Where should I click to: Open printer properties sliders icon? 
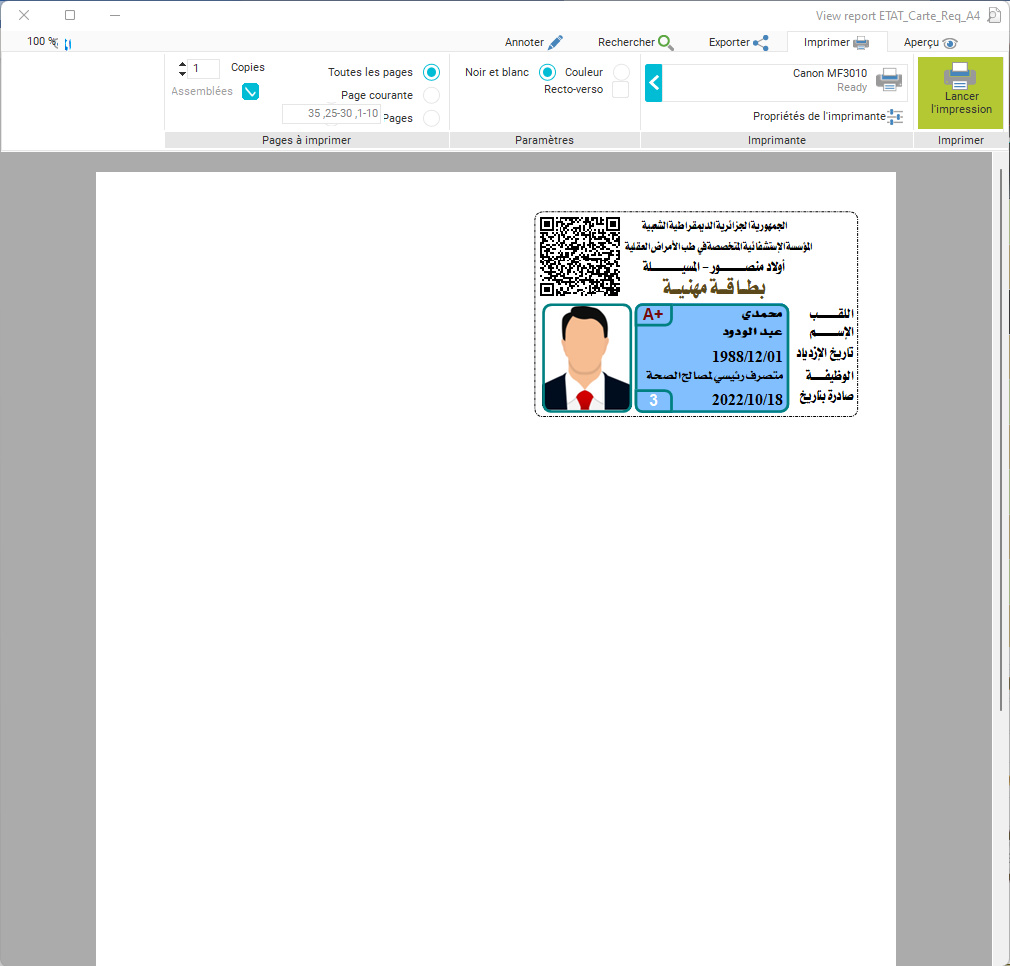point(895,117)
